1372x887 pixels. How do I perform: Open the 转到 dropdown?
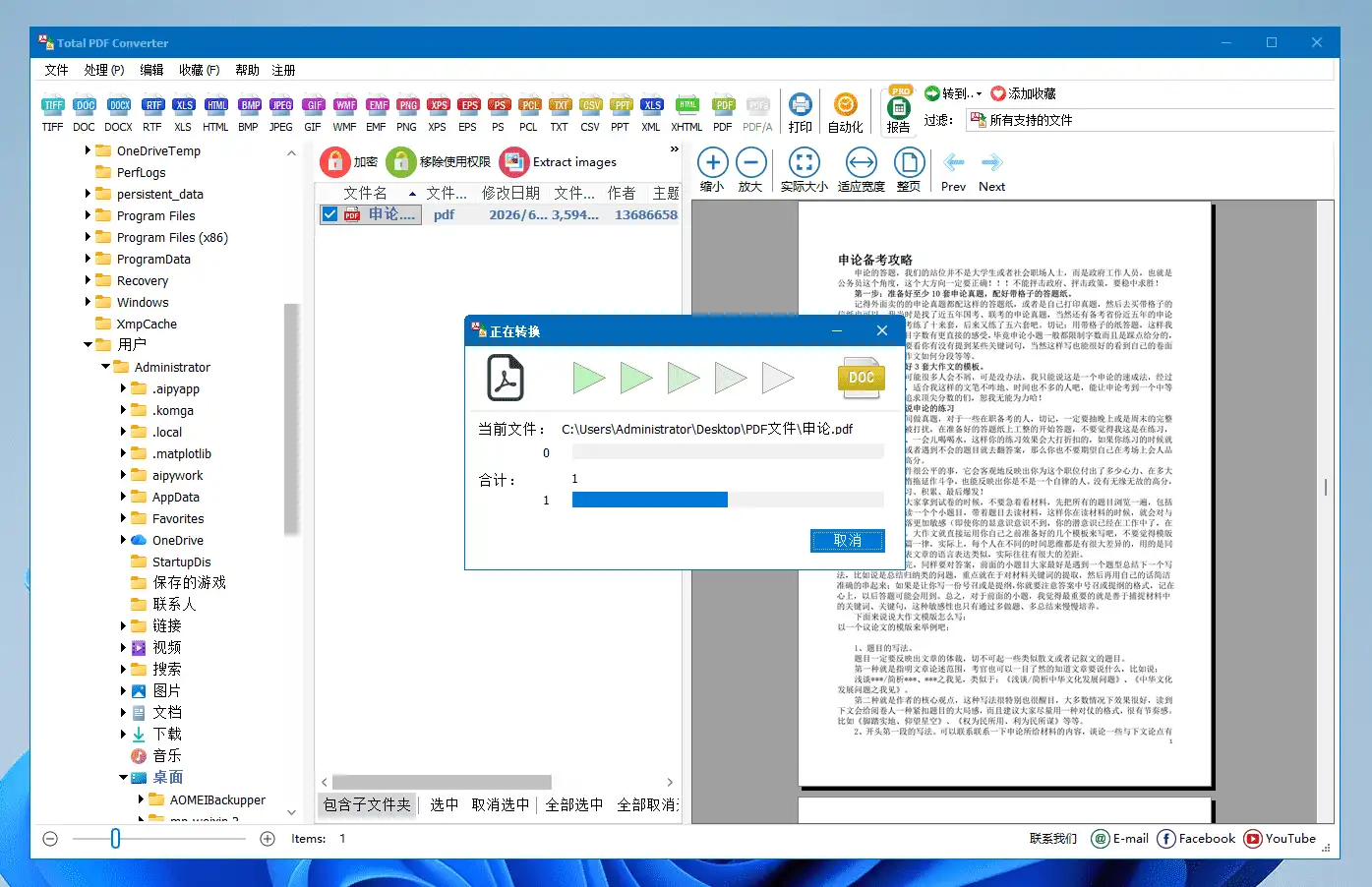tap(953, 93)
